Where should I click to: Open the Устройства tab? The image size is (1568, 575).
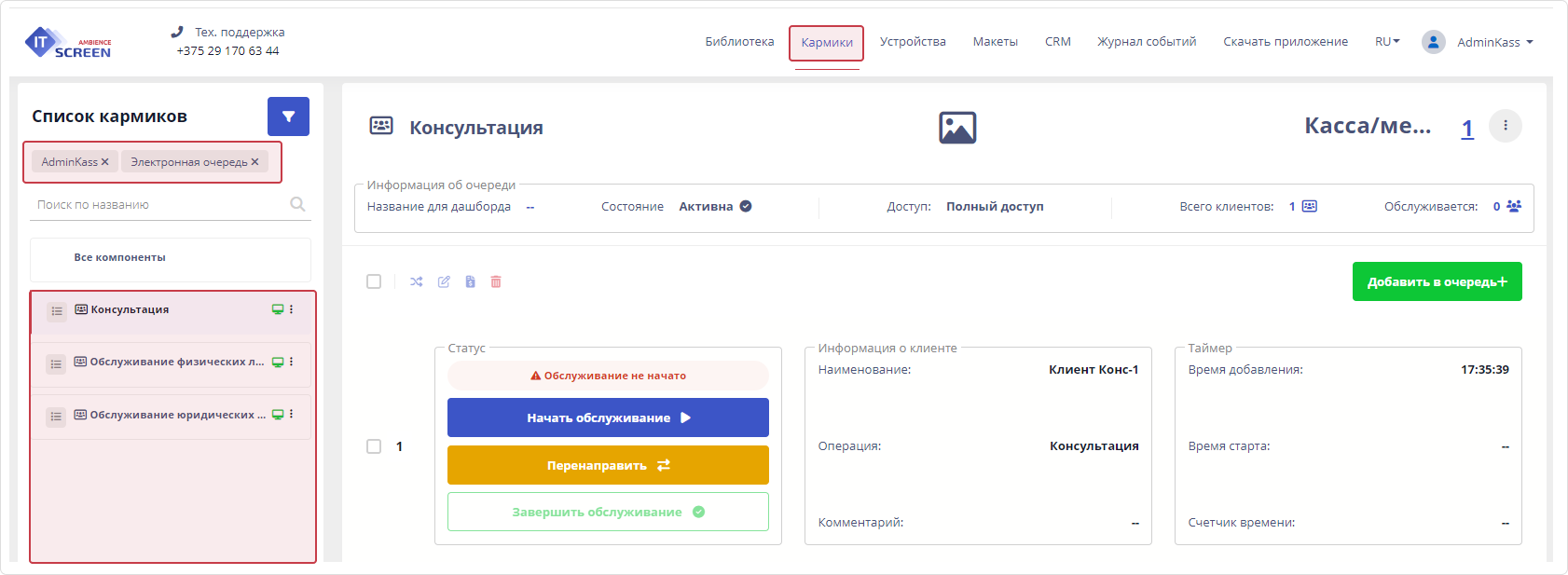pos(913,42)
